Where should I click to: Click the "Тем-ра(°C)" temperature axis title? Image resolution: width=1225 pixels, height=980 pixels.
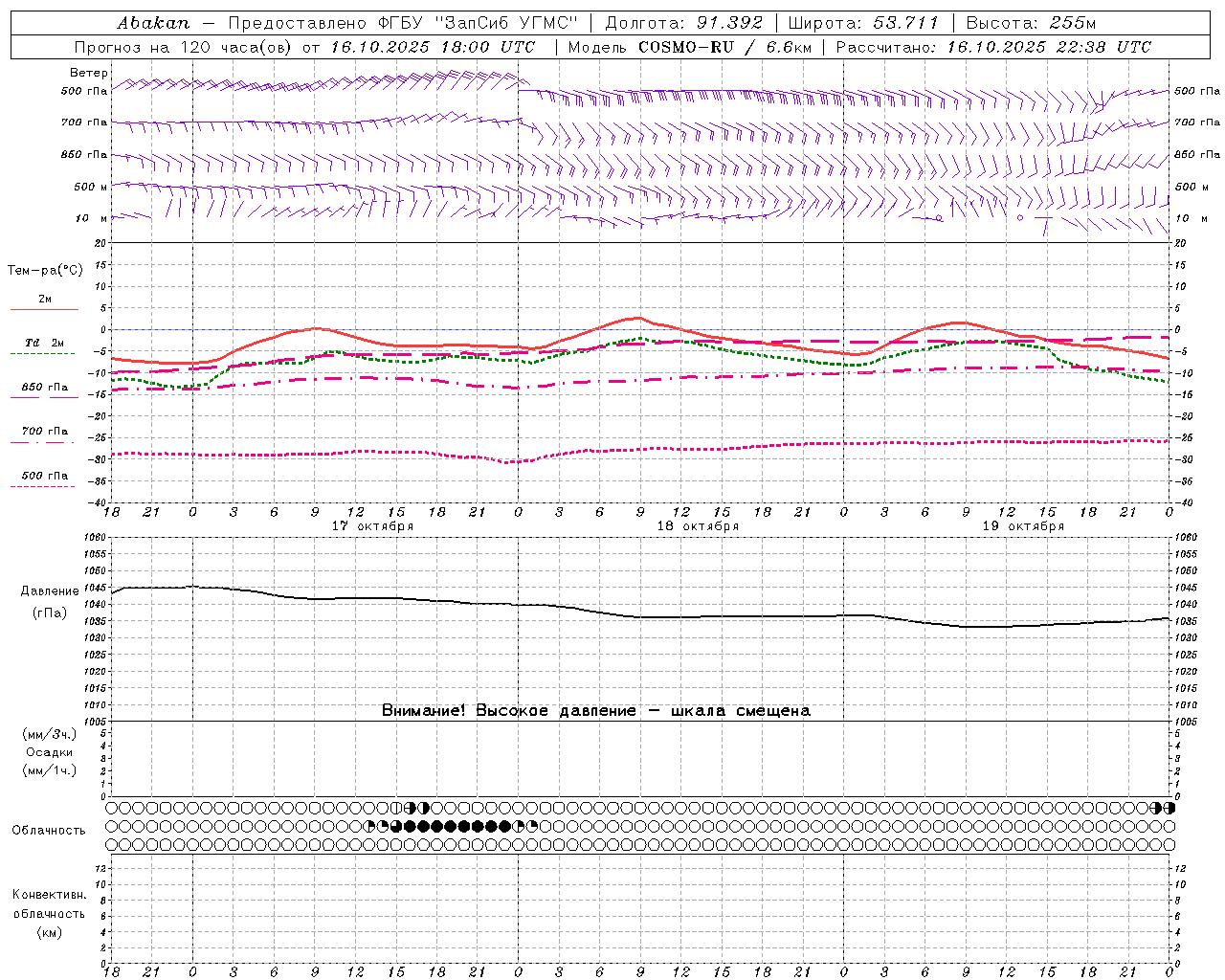coord(45,271)
